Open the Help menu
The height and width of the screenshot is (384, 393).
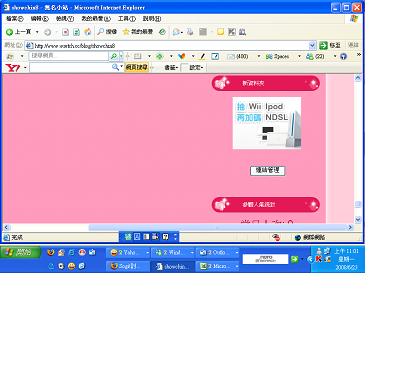pyautogui.click(x=152, y=19)
